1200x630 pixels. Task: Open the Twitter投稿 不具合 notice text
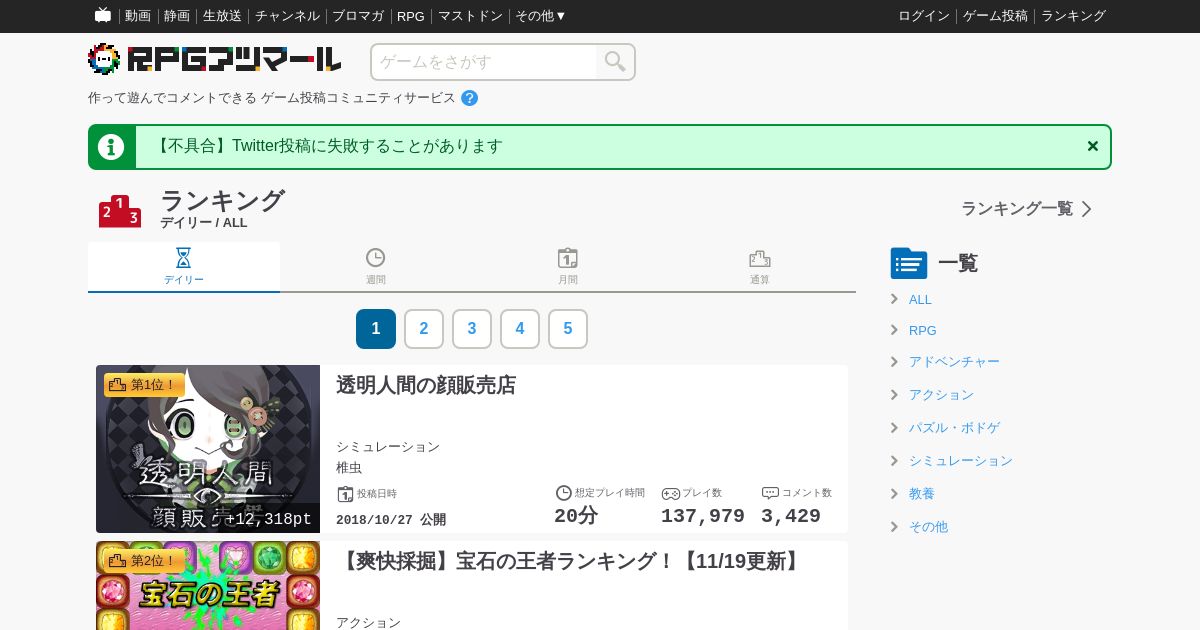coord(327,147)
